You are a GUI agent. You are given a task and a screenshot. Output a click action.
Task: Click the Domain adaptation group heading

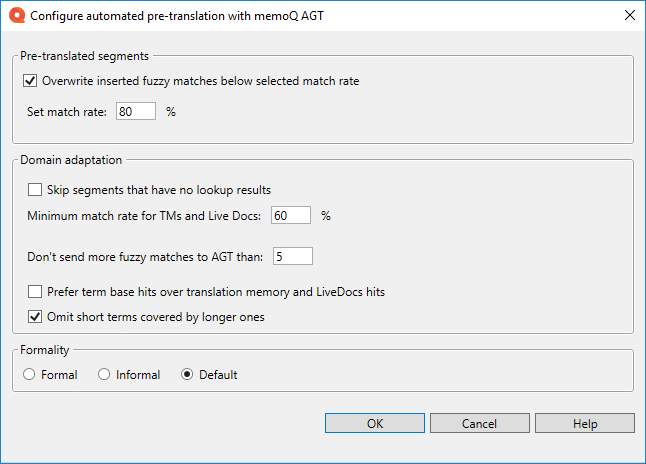(x=71, y=160)
